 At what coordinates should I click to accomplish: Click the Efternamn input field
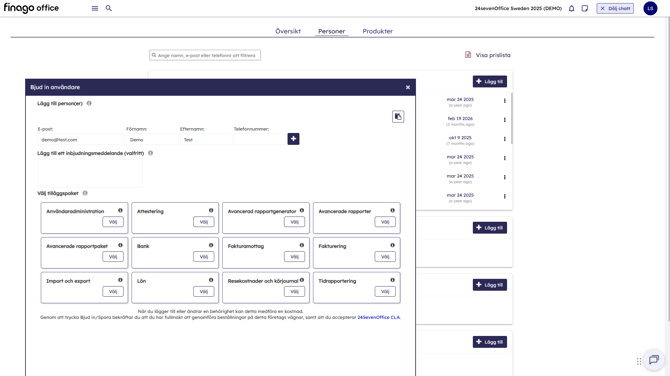pos(206,140)
